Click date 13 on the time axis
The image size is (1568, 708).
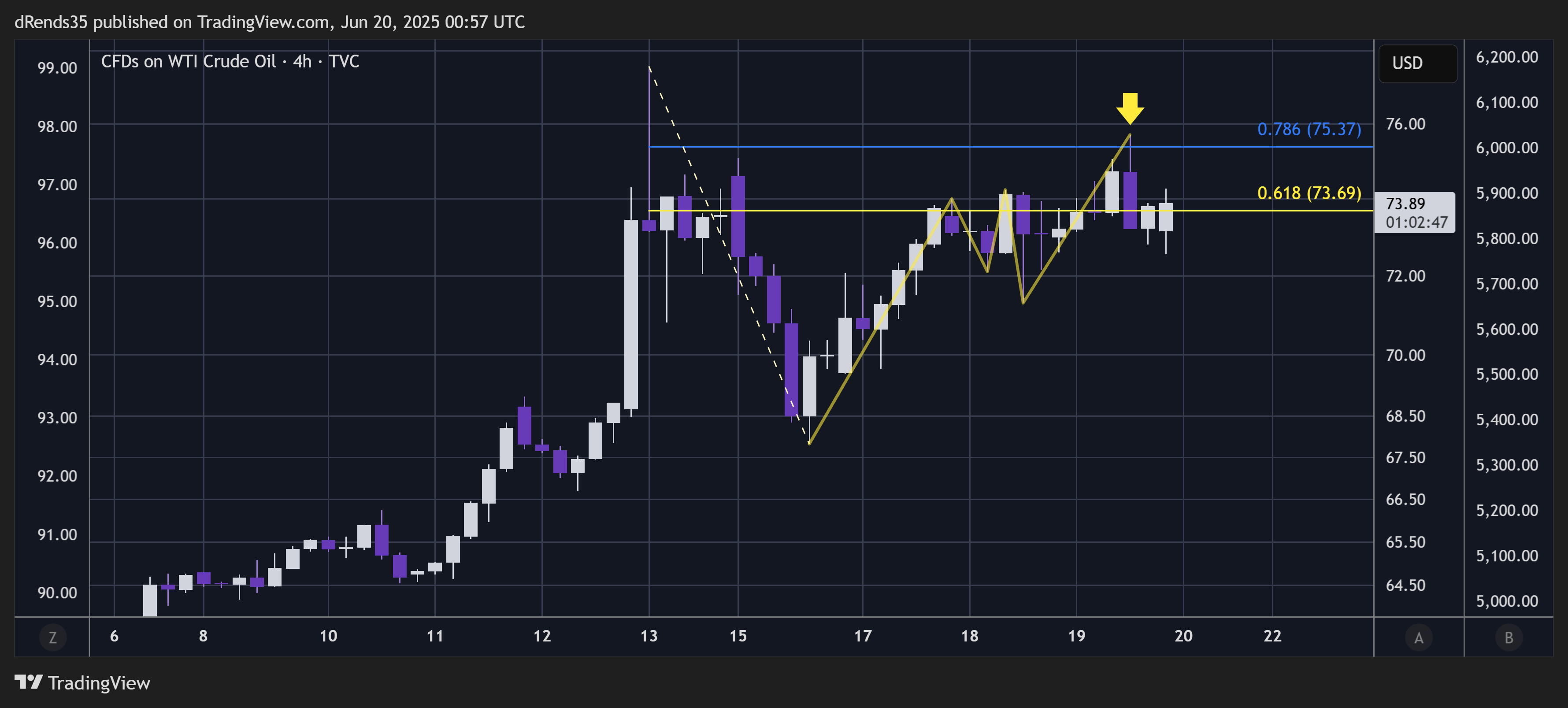tap(649, 636)
